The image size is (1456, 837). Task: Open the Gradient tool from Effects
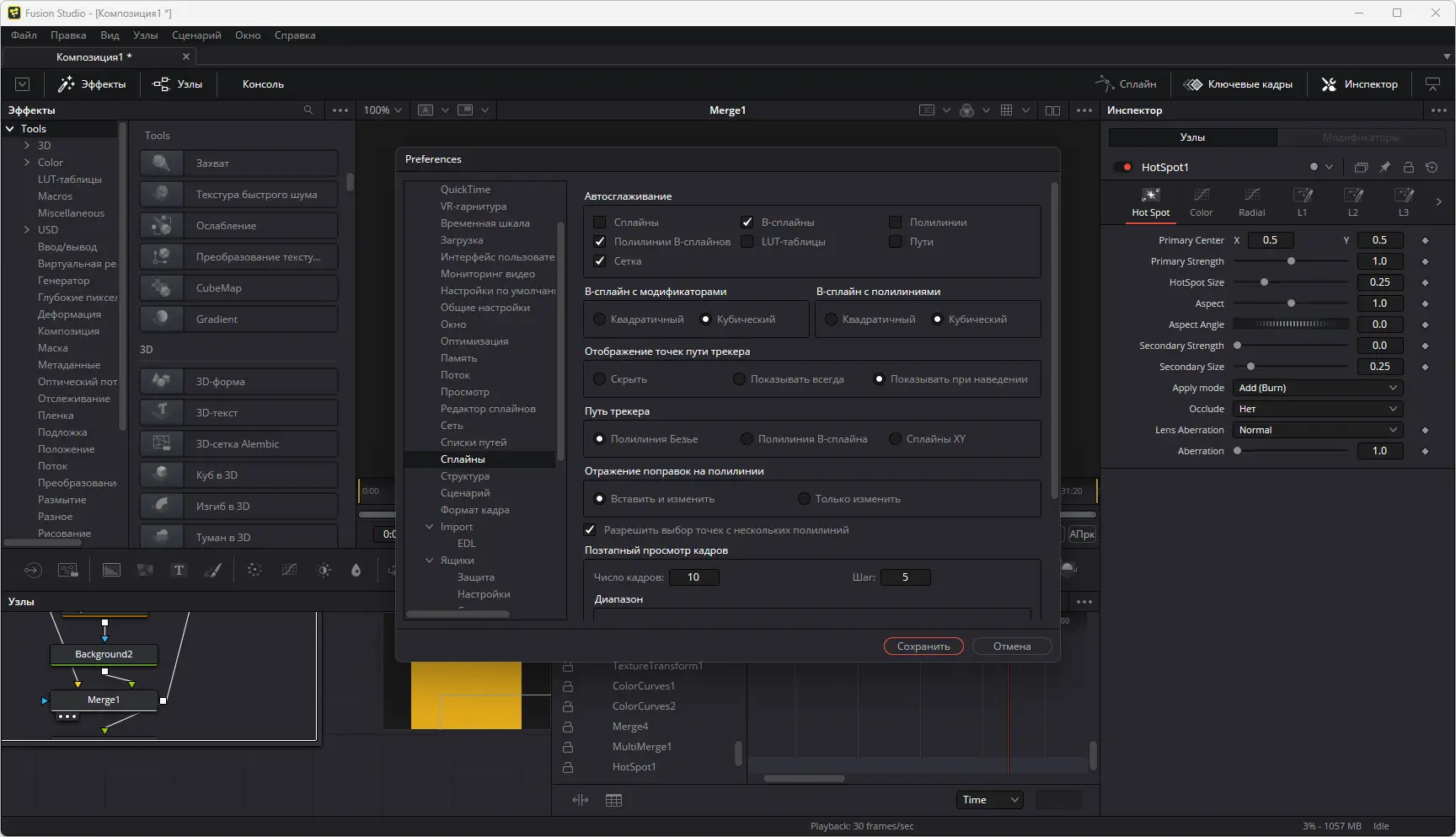238,319
